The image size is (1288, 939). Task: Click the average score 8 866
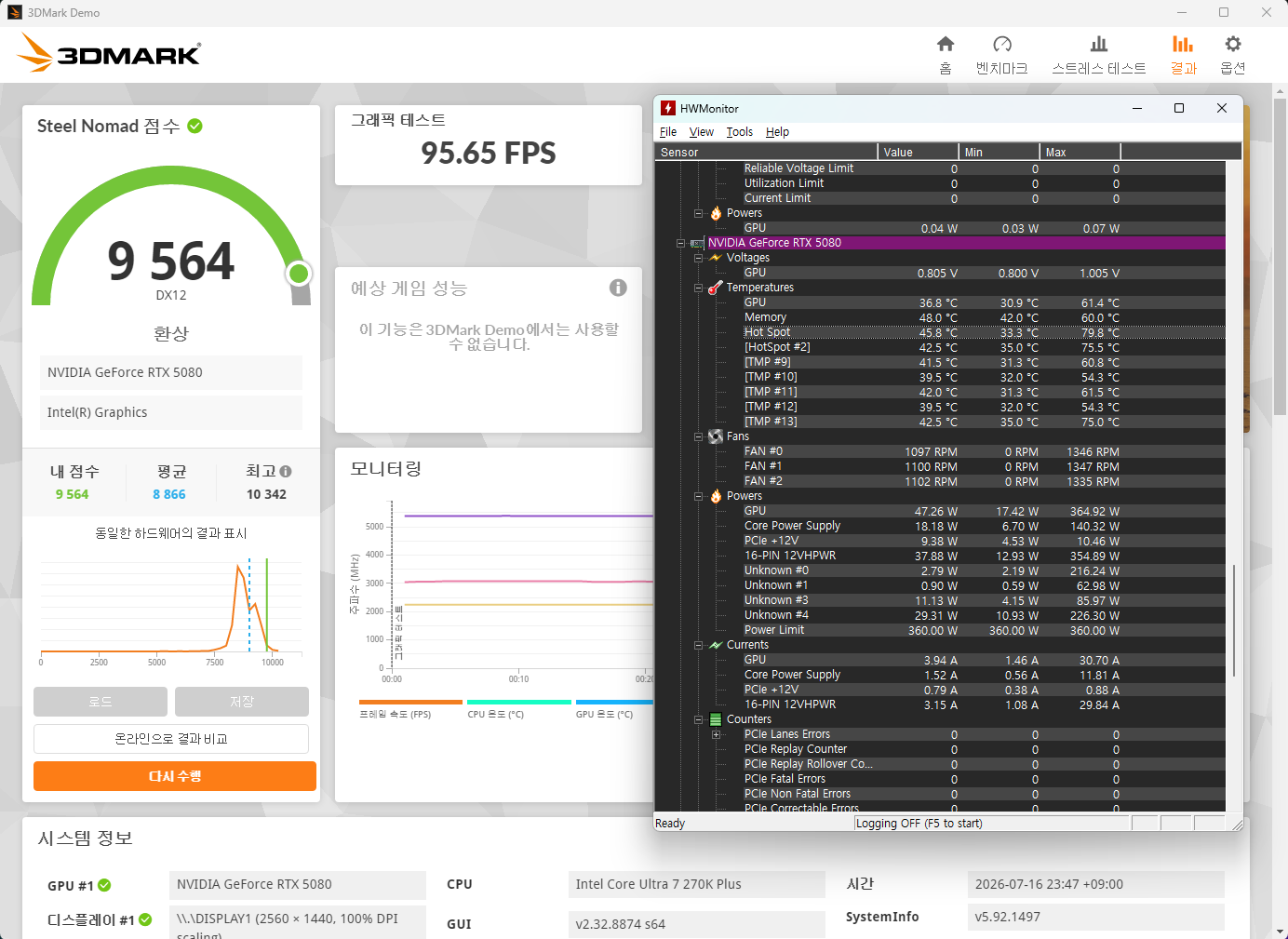[169, 494]
